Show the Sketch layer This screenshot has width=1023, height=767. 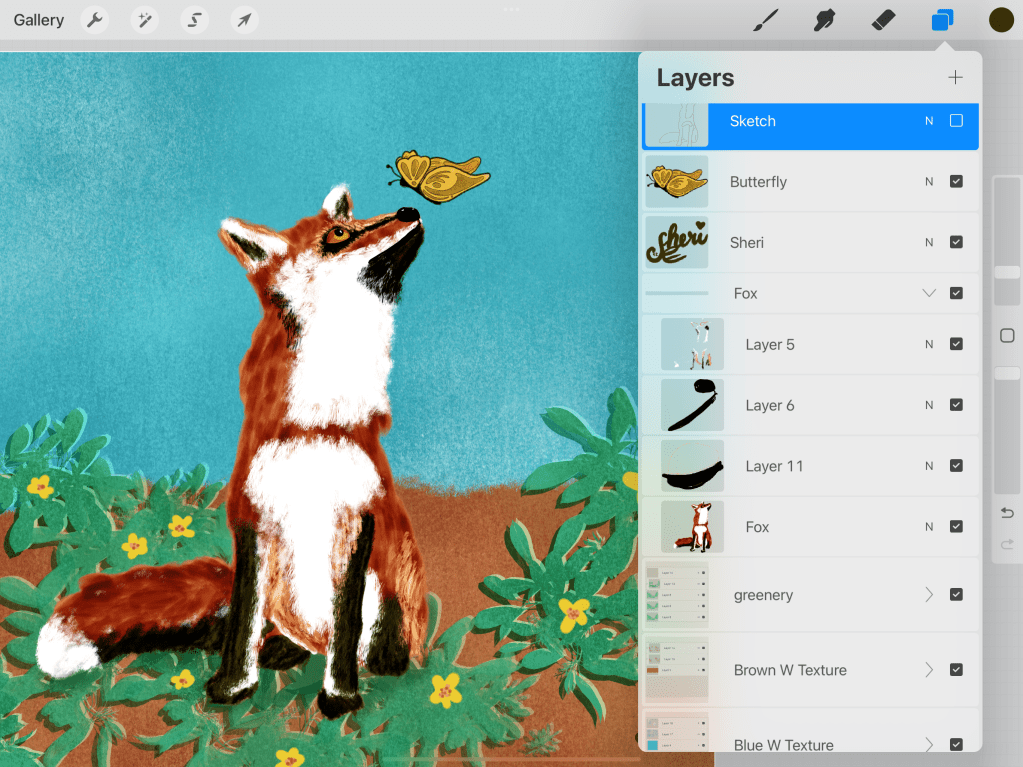click(956, 121)
